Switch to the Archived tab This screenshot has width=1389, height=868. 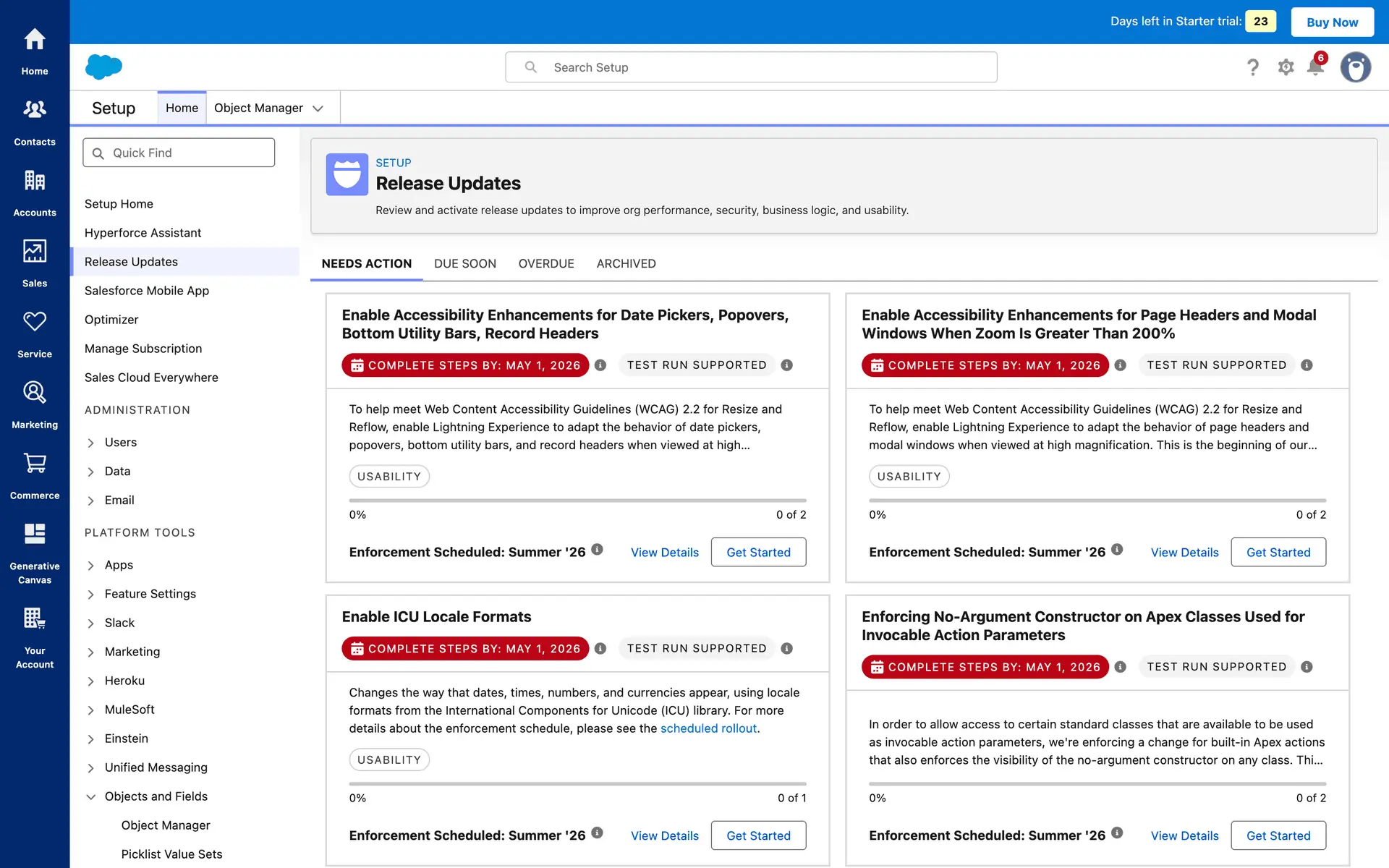(626, 264)
